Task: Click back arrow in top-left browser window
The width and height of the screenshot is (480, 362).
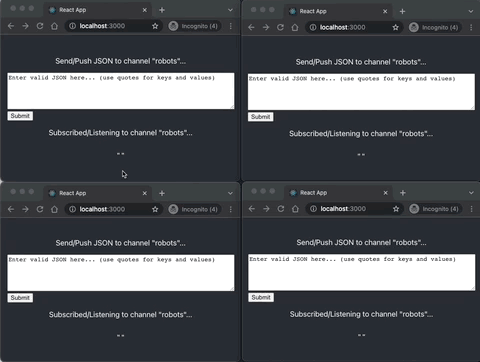Action: coord(11,26)
